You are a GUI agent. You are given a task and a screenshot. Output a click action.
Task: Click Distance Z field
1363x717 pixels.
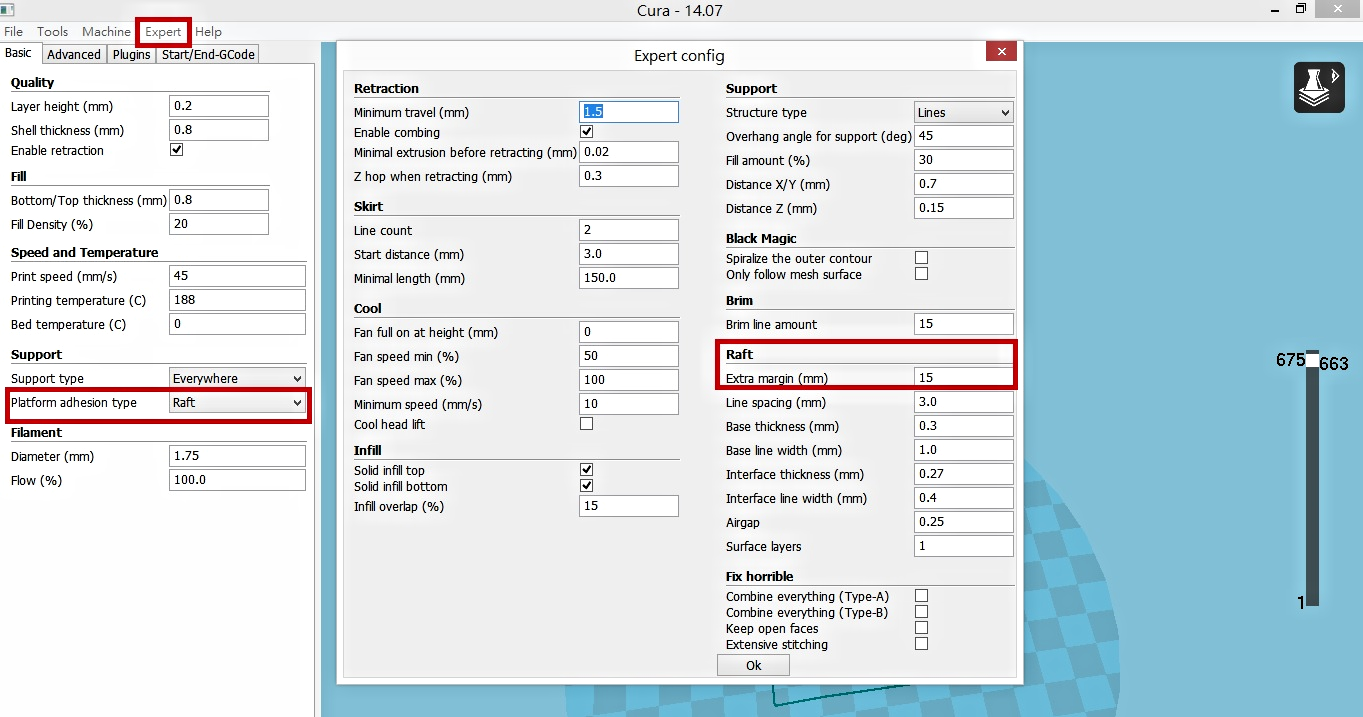coord(964,208)
